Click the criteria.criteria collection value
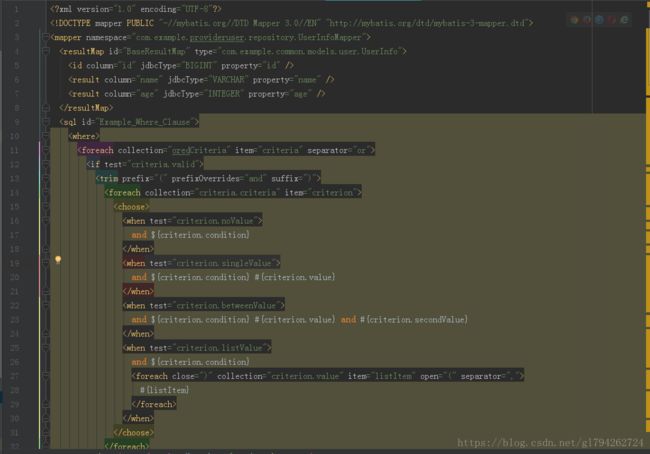650x454 pixels. click(238, 192)
